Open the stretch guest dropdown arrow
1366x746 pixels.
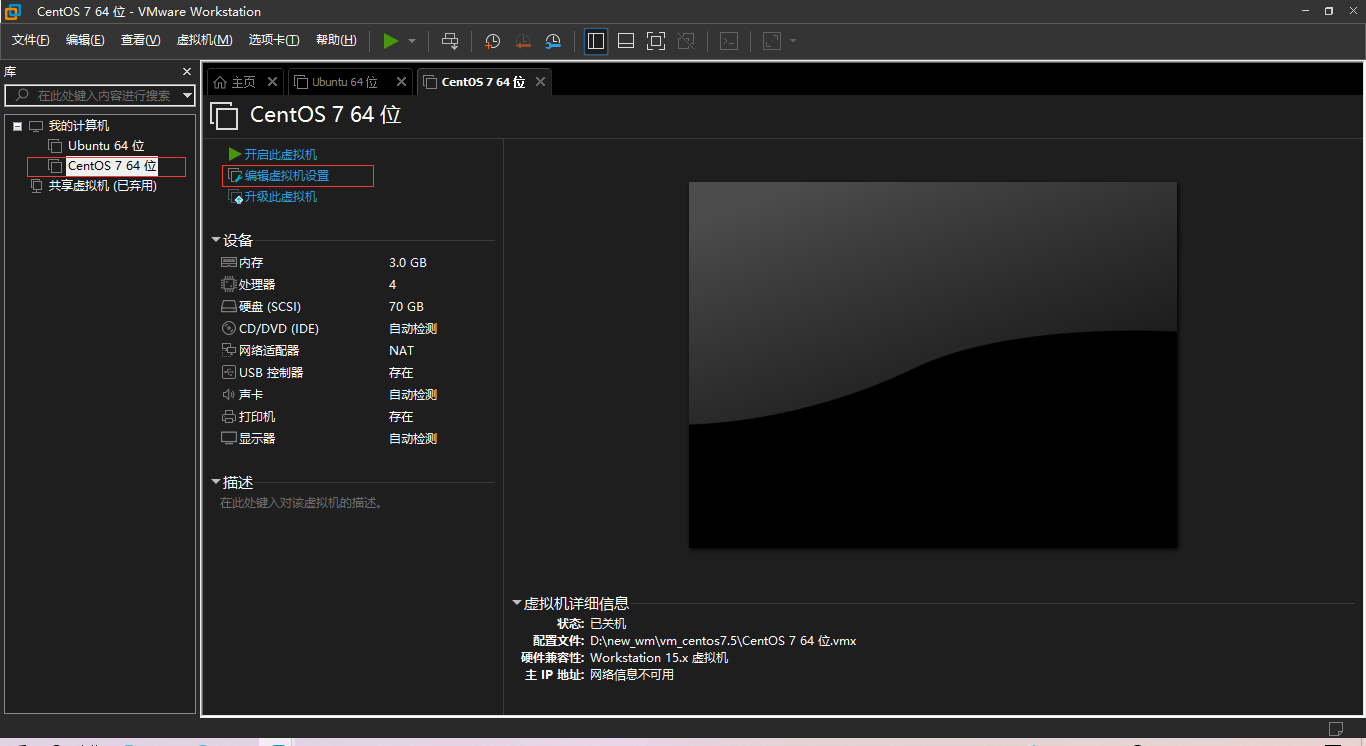793,41
